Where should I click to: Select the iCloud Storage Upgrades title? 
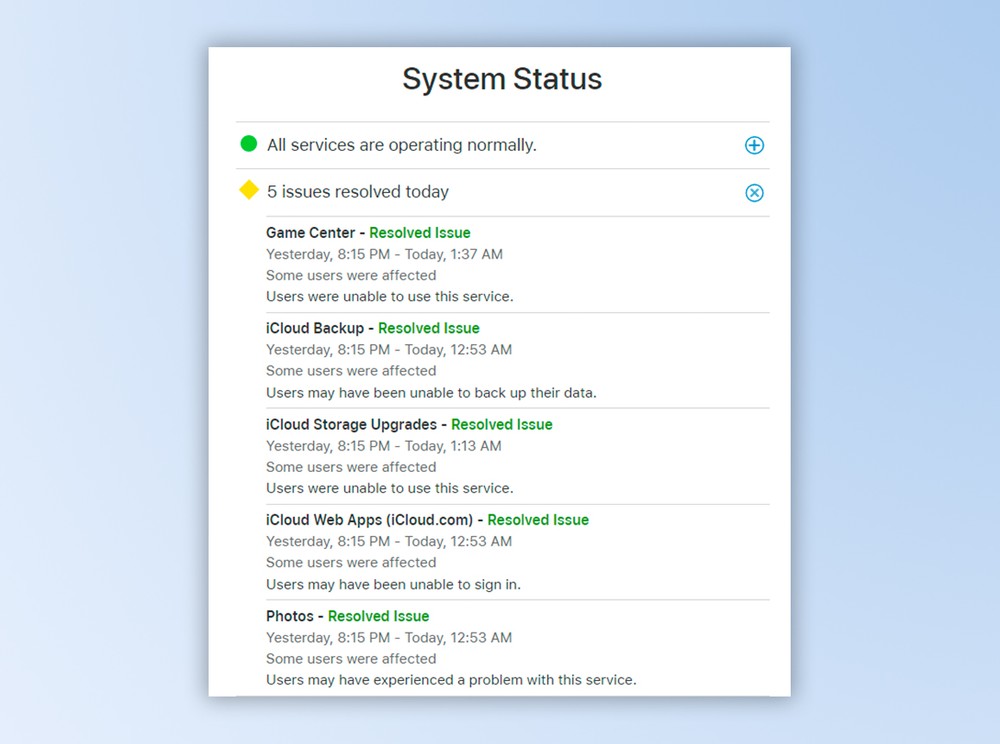[x=351, y=424]
